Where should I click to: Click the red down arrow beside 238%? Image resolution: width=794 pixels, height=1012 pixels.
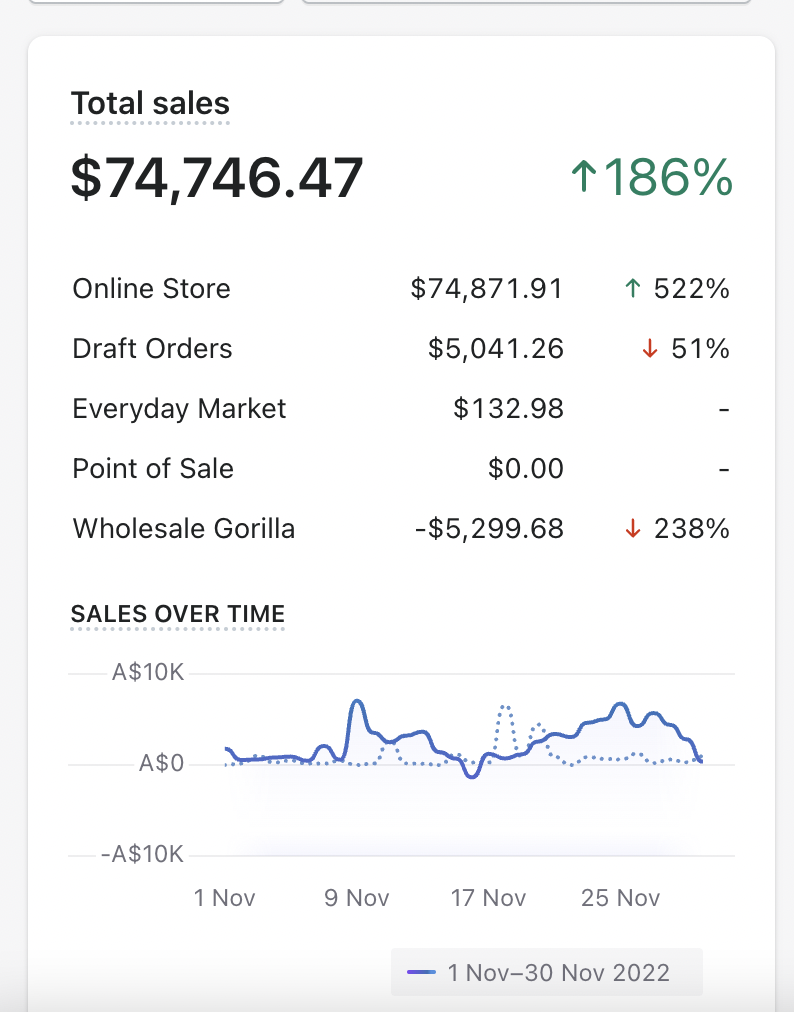click(632, 529)
